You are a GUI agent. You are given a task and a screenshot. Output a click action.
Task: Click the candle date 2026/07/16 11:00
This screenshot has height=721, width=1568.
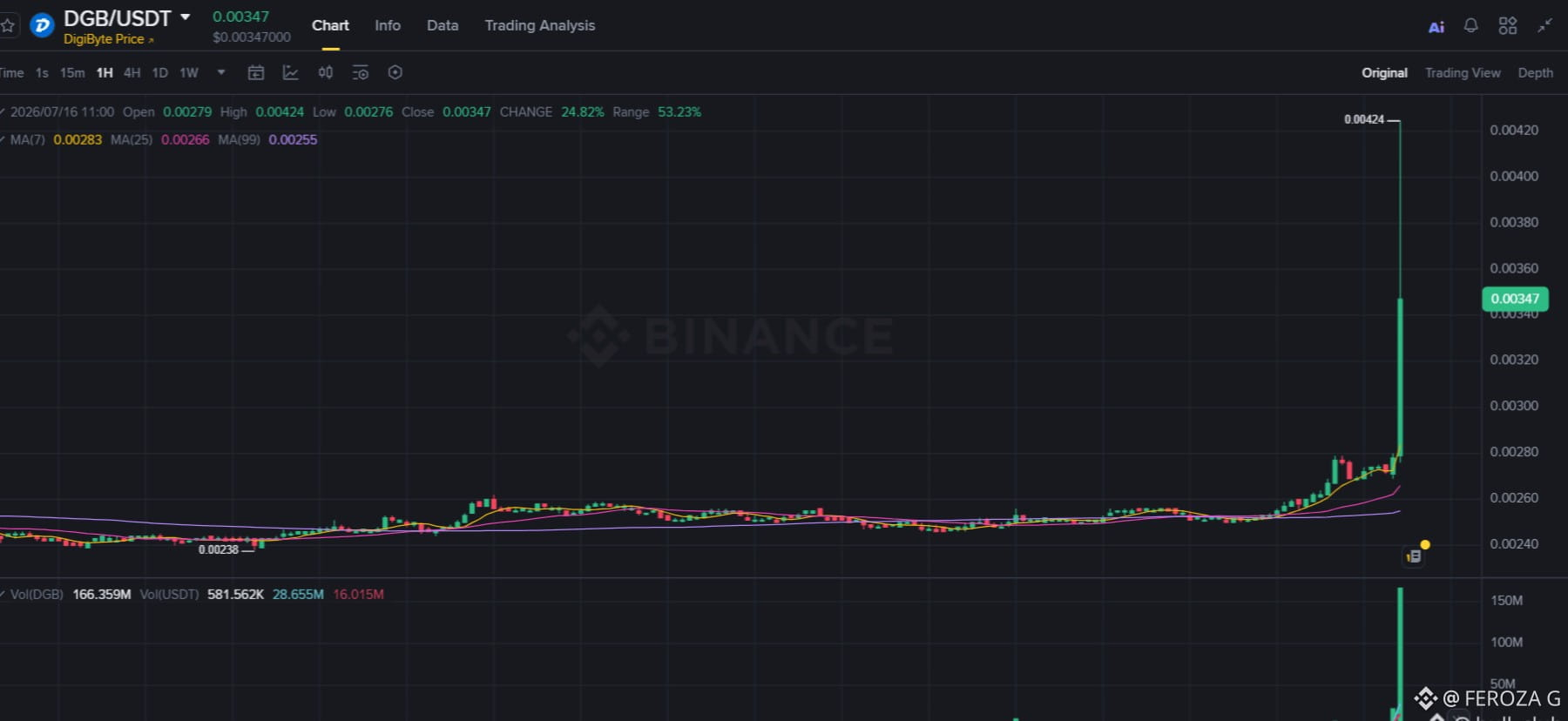click(62, 112)
